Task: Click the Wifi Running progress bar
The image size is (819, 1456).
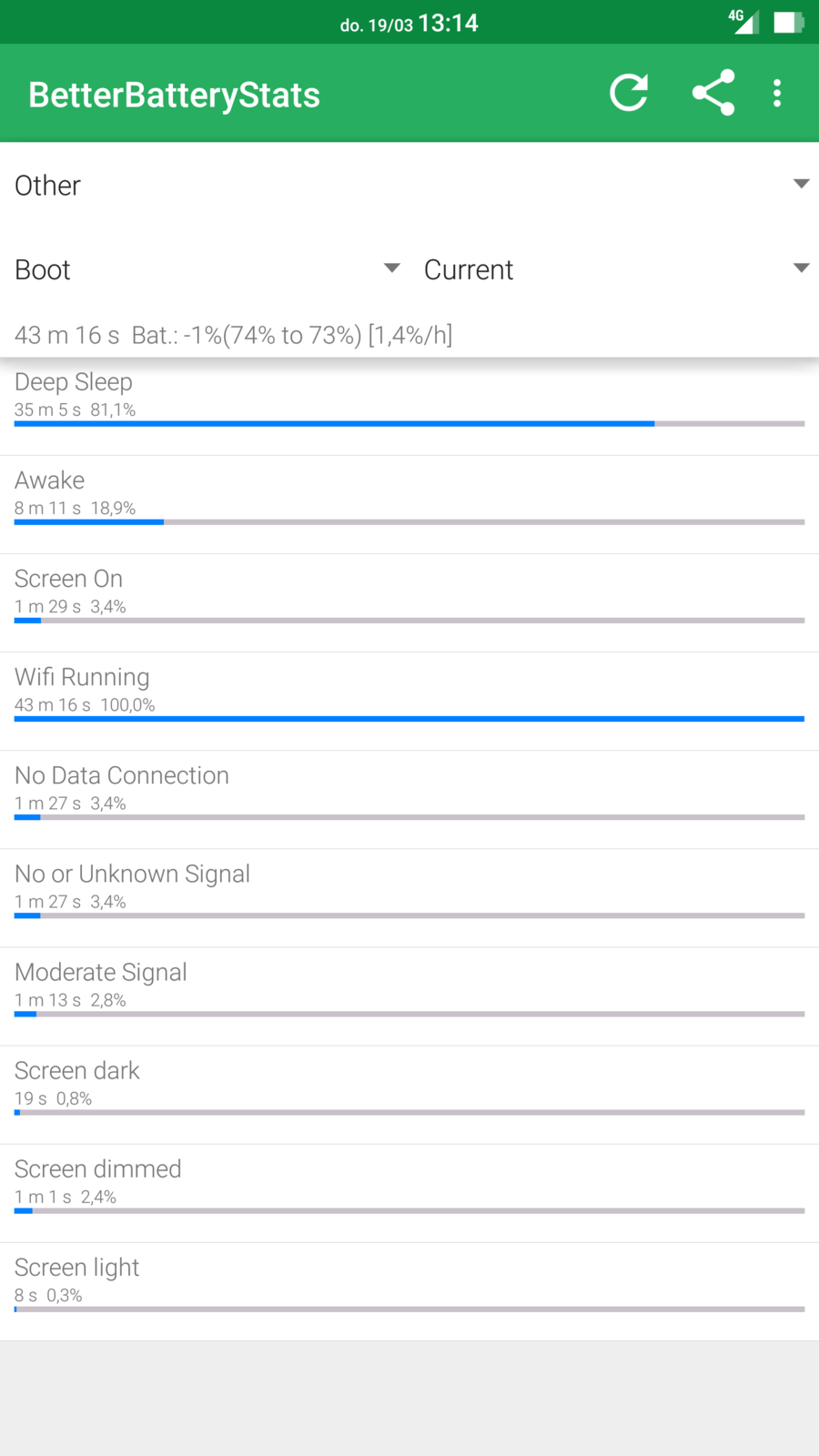Action: (409, 719)
